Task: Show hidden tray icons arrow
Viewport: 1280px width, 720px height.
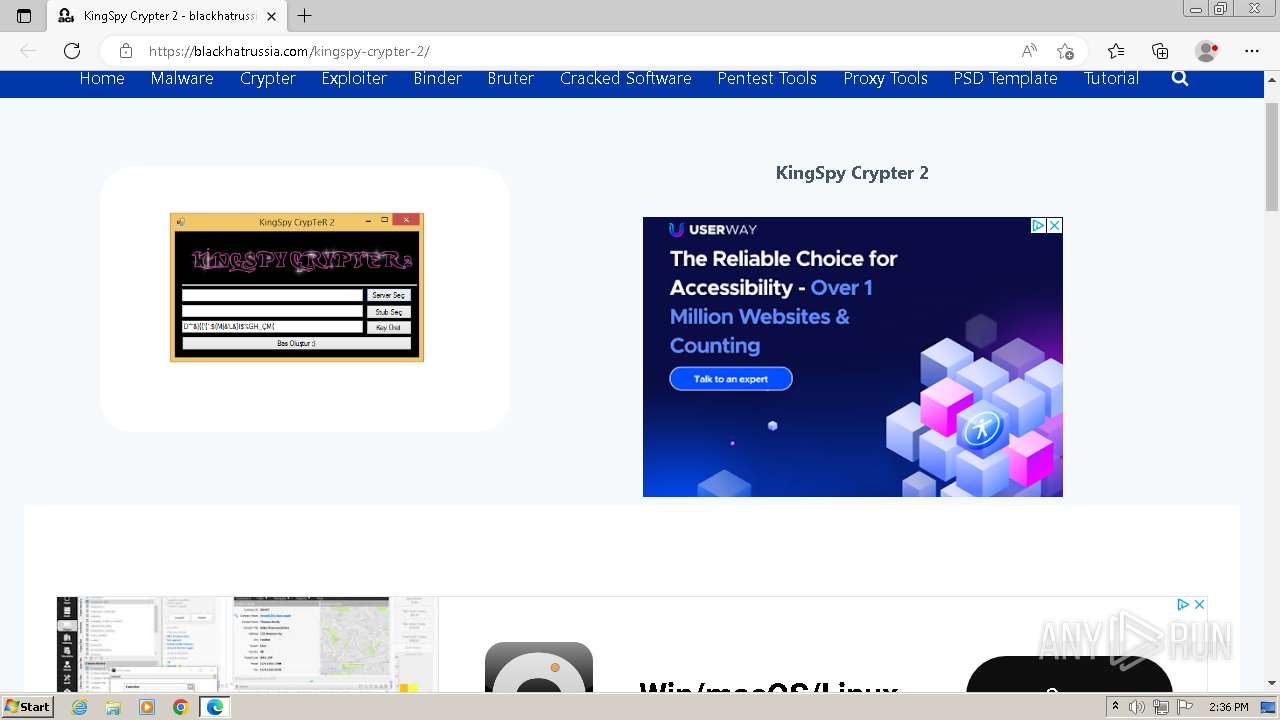Action: click(1116, 707)
